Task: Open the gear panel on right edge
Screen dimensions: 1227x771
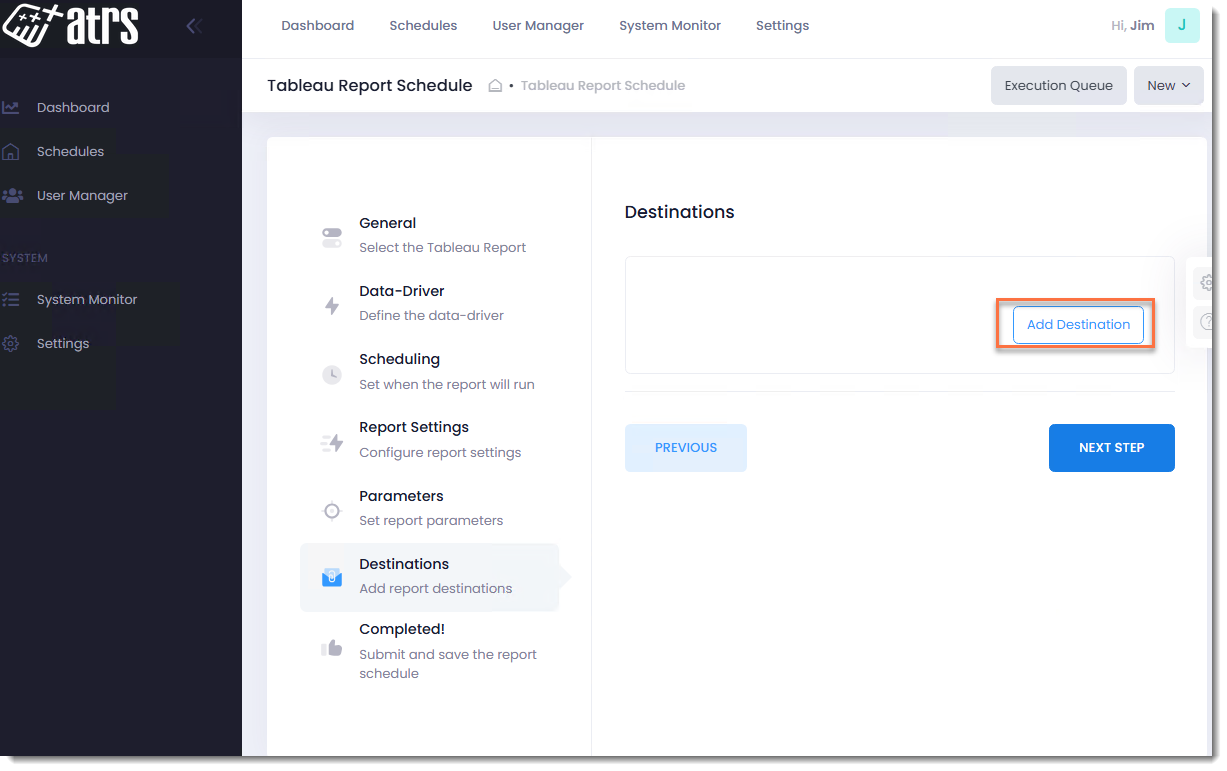Action: click(x=1207, y=283)
